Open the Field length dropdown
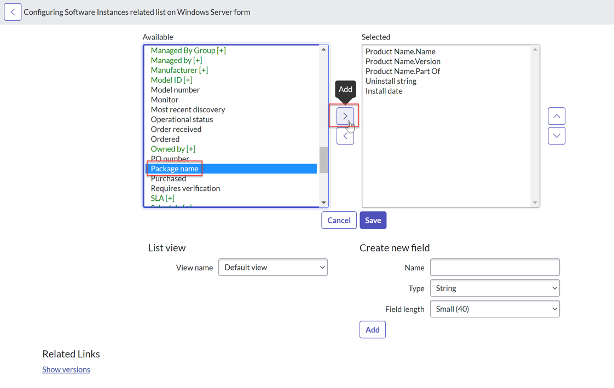The image size is (614, 388). pos(495,309)
